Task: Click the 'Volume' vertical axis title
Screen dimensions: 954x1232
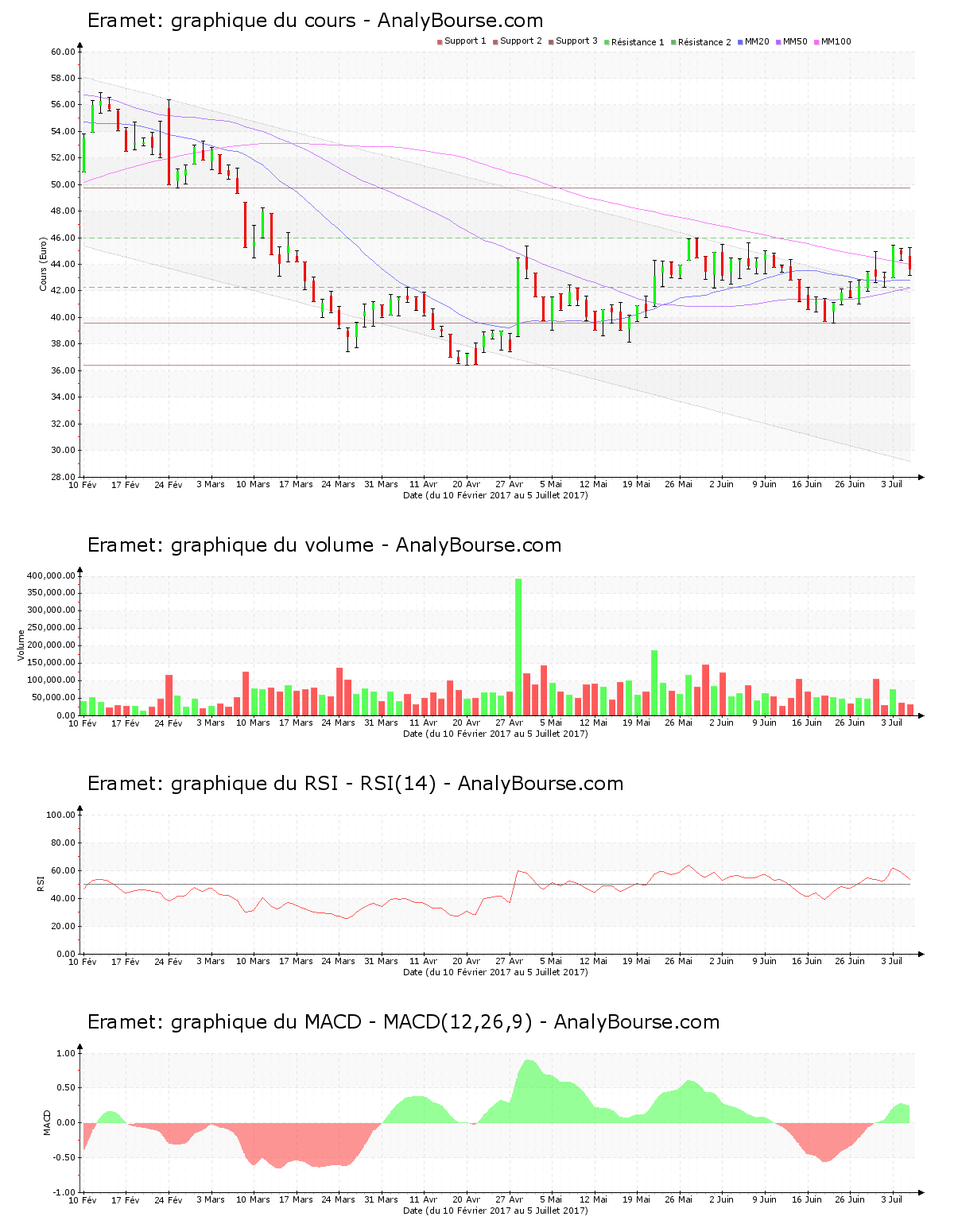Action: coord(21,645)
